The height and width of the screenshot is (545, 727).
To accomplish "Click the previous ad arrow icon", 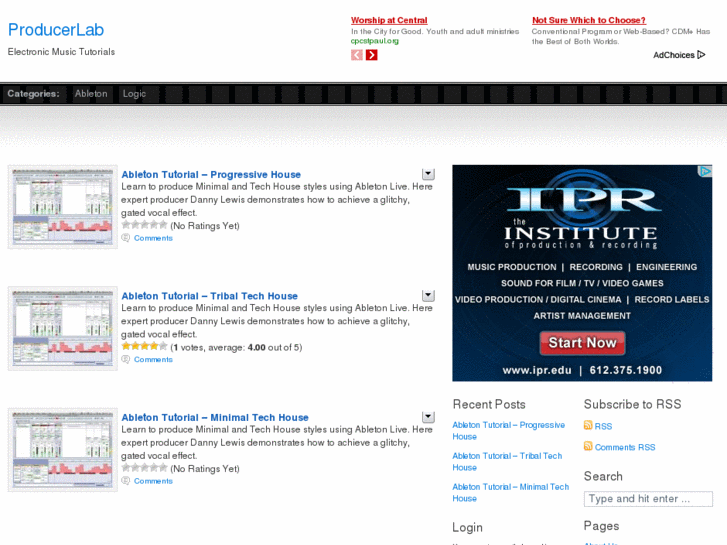I will [357, 55].
